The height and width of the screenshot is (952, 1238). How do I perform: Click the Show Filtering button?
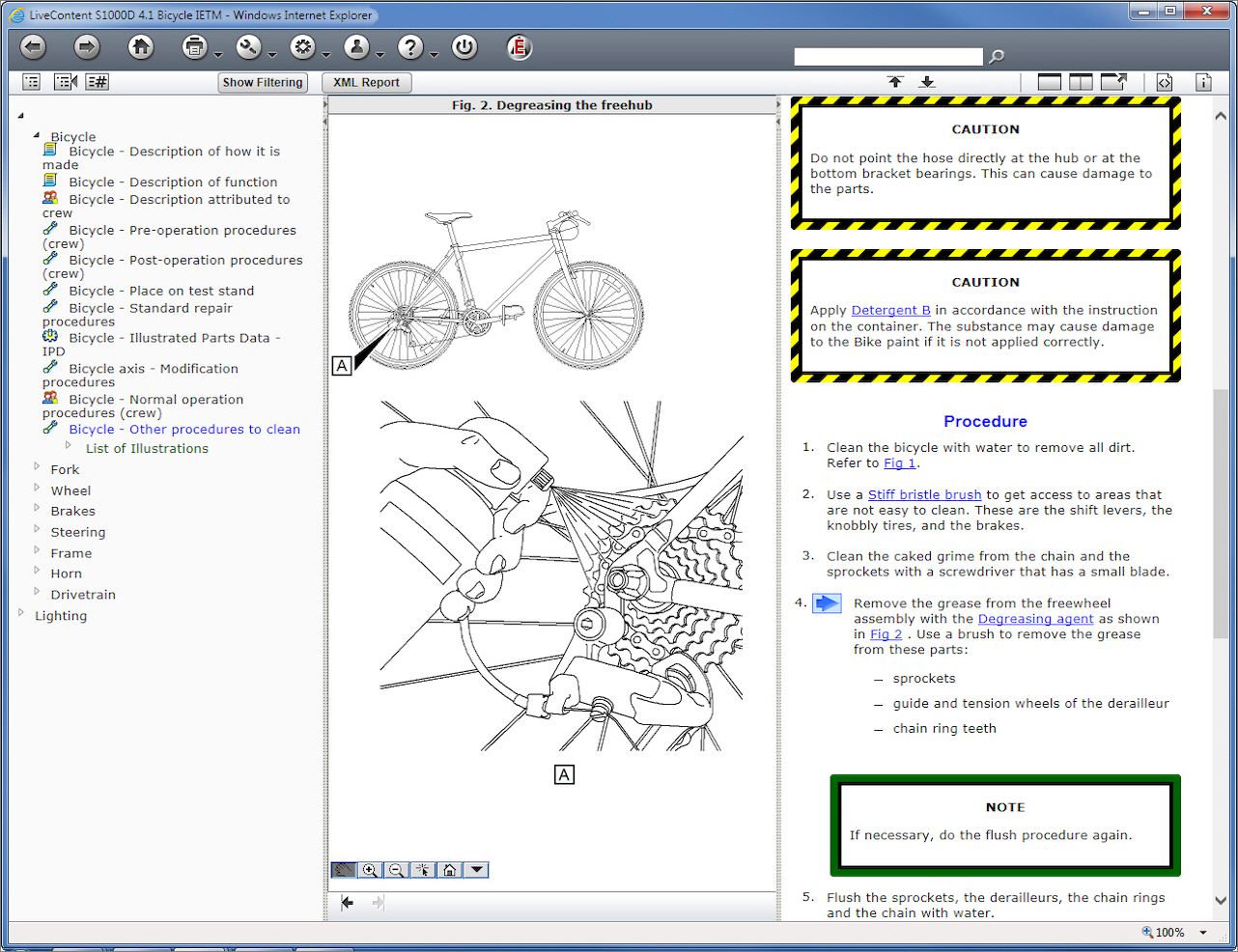(263, 83)
